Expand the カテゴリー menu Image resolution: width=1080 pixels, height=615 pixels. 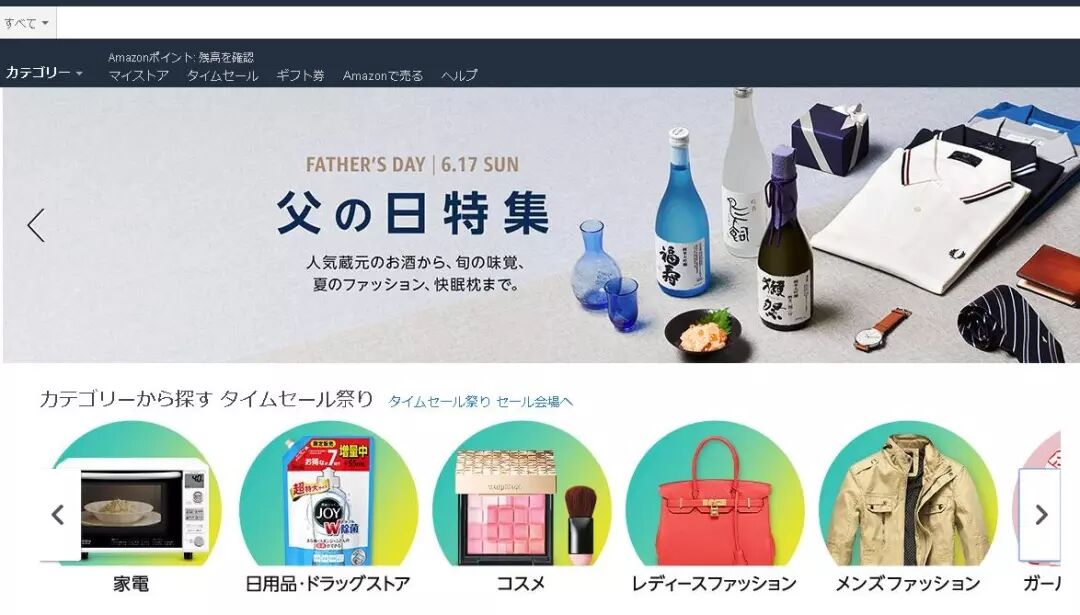pyautogui.click(x=44, y=72)
